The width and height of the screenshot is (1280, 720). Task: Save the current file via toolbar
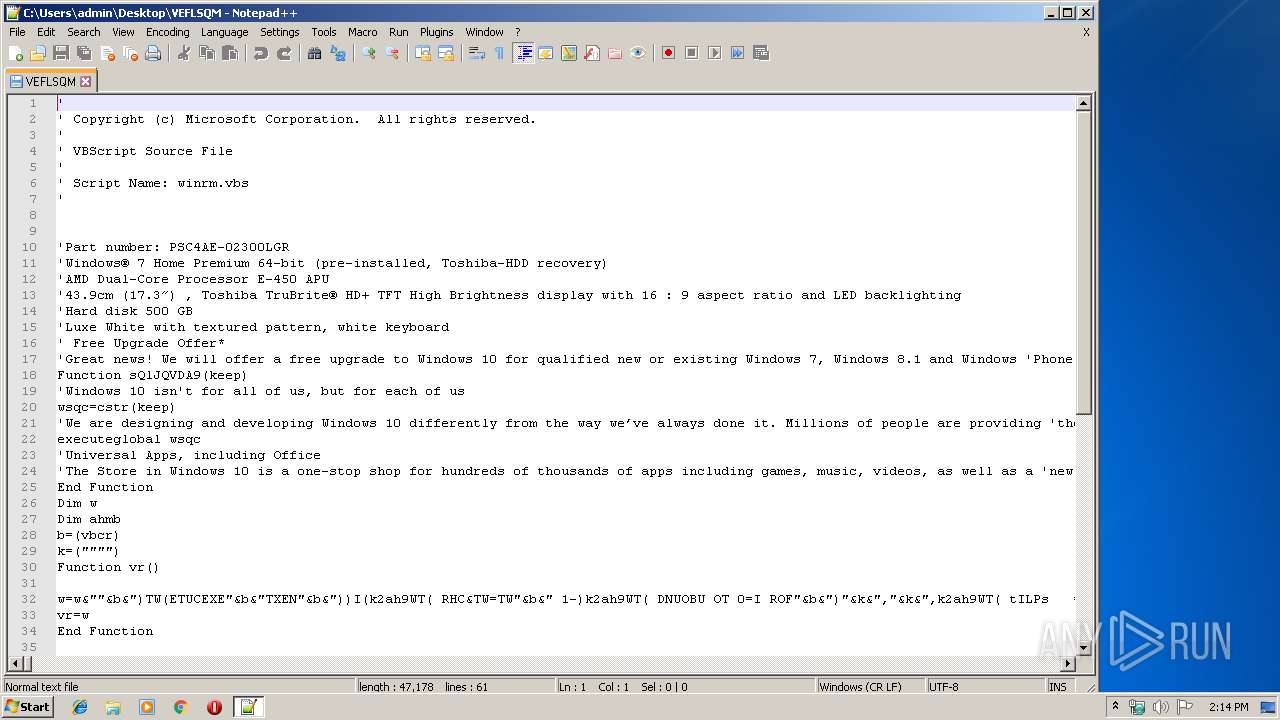point(61,53)
